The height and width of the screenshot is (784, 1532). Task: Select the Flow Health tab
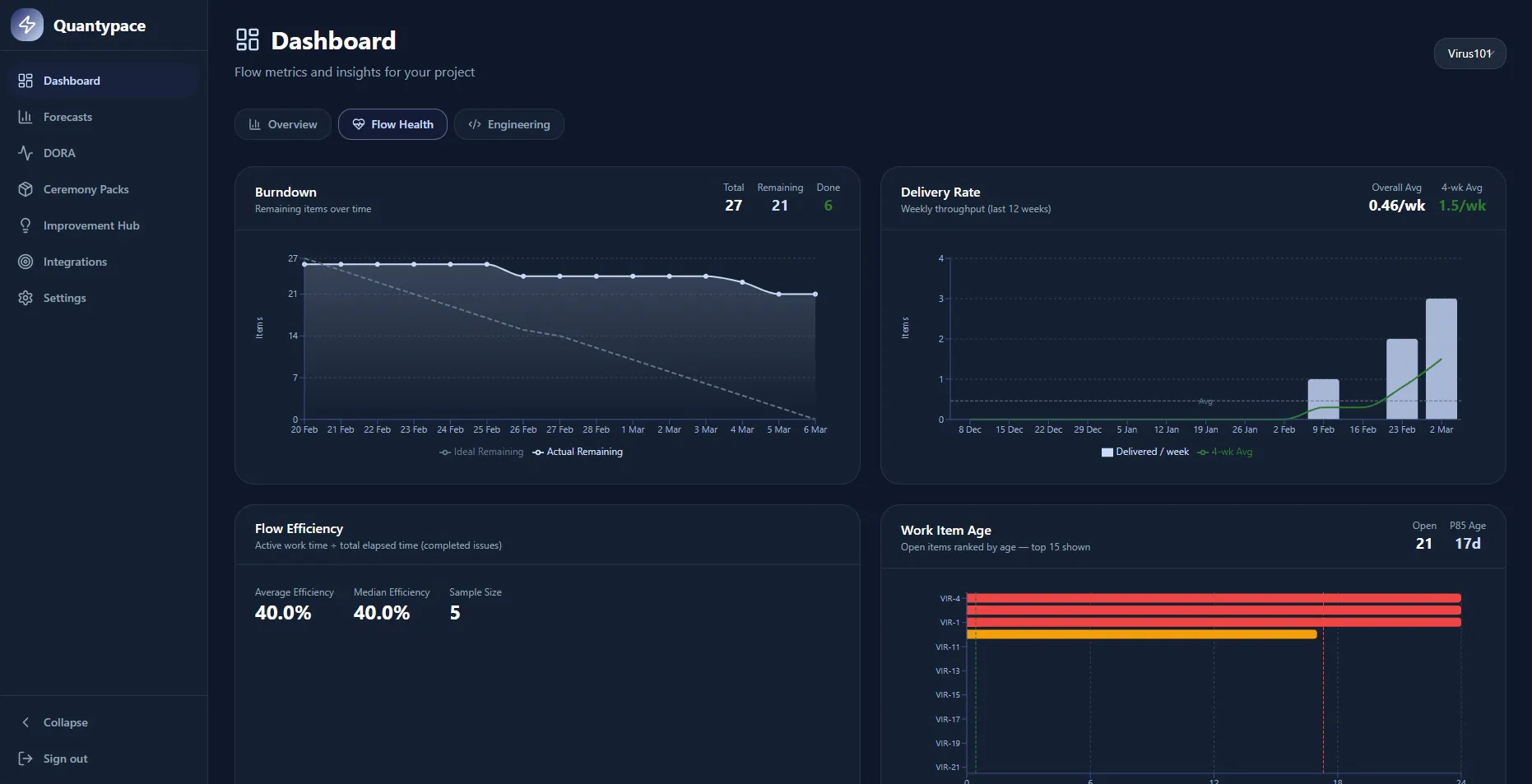tap(392, 124)
